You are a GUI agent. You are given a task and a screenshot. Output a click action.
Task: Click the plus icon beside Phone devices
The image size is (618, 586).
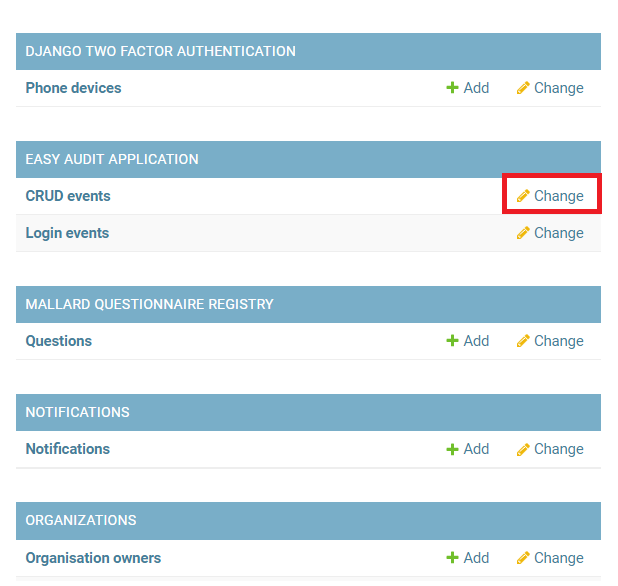(x=452, y=88)
